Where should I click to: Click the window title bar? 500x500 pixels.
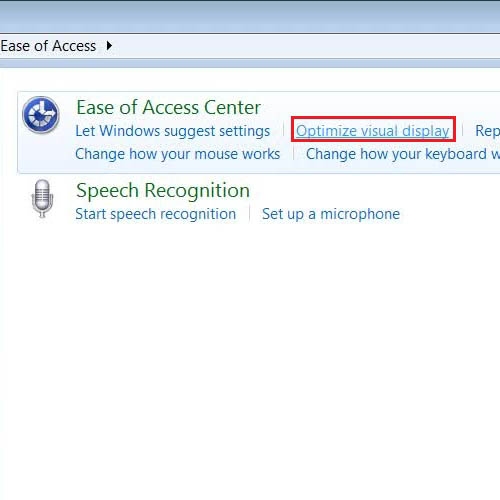(x=250, y=16)
